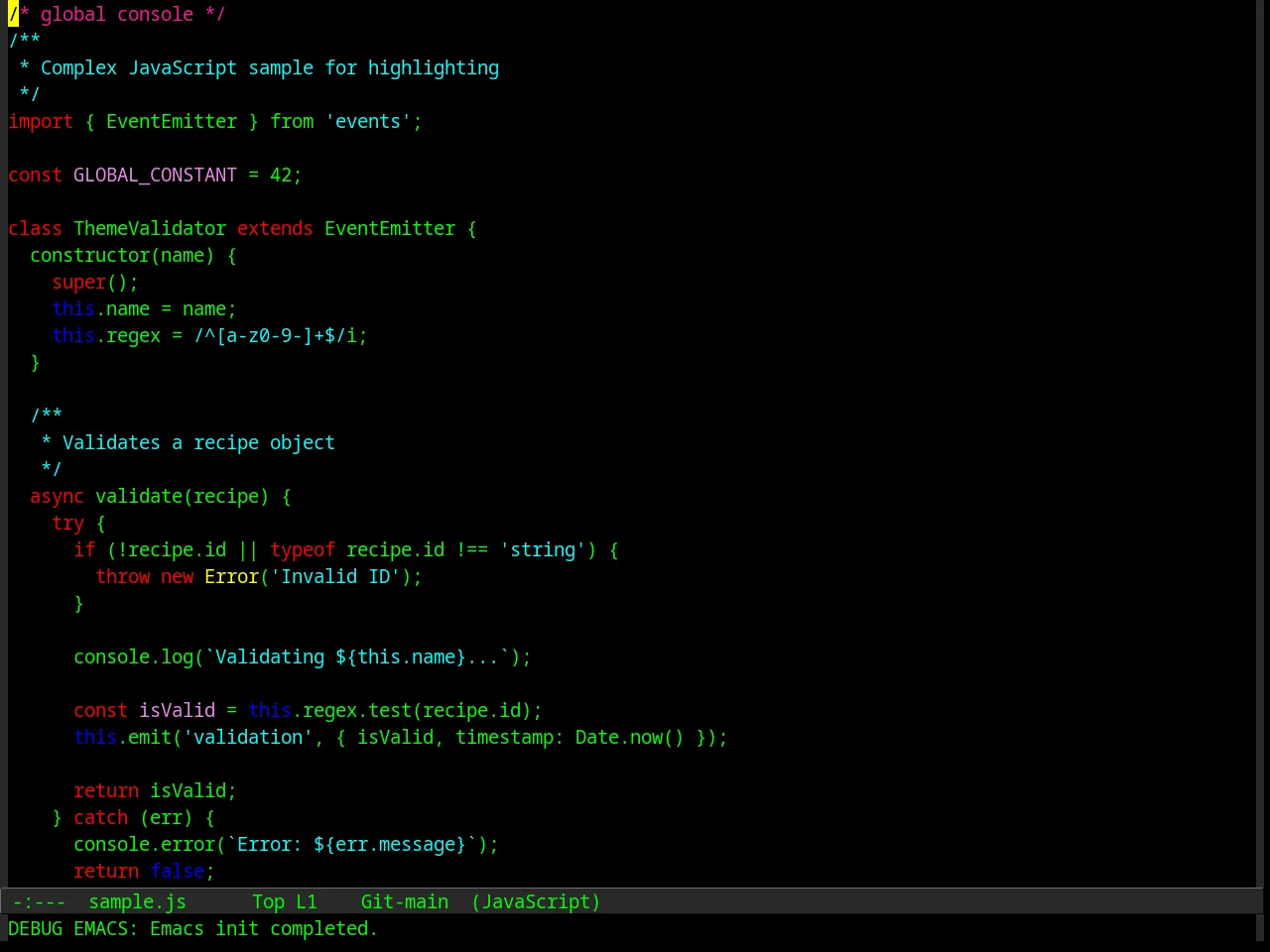This screenshot has width=1270, height=952.
Task: Click the Top position indicator in mode line
Action: coord(269,902)
